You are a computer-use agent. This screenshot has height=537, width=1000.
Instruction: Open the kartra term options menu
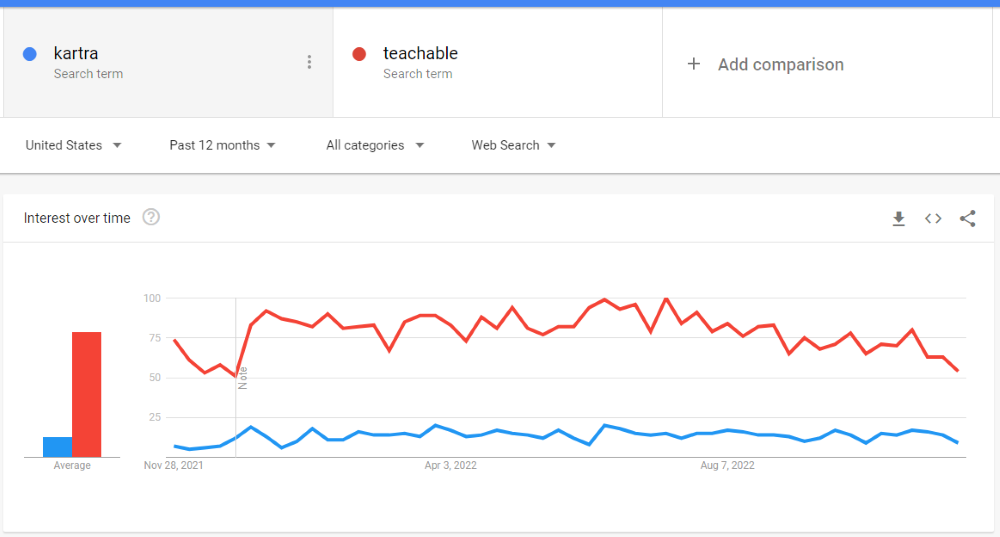coord(309,62)
